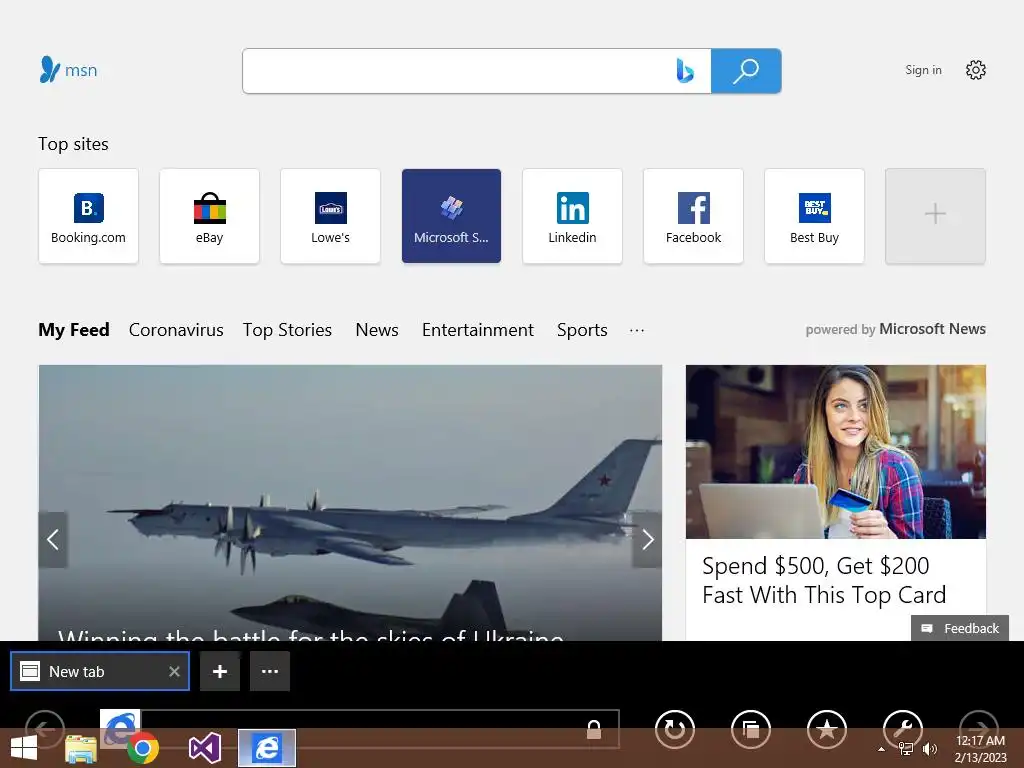
Task: Open File Explorer from taskbar
Action: click(x=81, y=748)
